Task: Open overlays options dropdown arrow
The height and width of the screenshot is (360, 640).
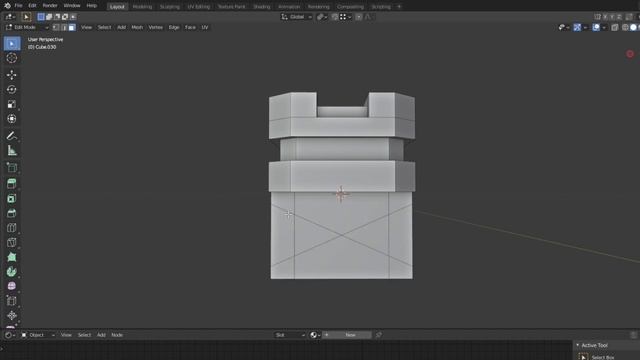Action: 604,27
